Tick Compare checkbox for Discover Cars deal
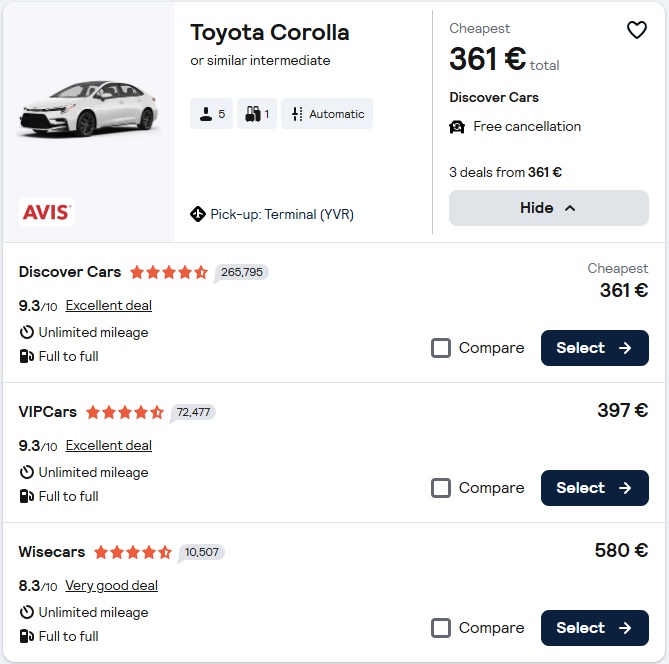The height and width of the screenshot is (664, 669). 441,348
